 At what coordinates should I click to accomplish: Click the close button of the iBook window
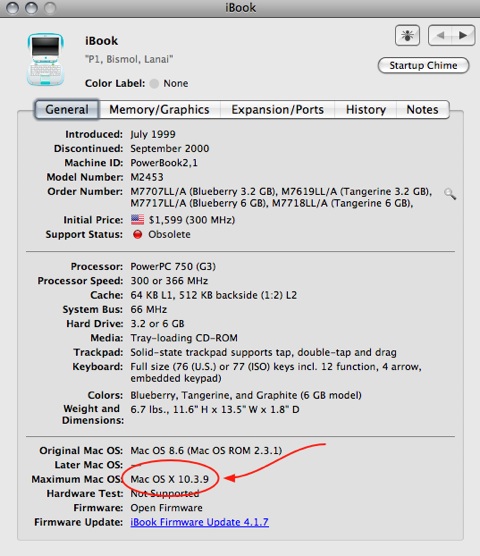pyautogui.click(x=12, y=7)
